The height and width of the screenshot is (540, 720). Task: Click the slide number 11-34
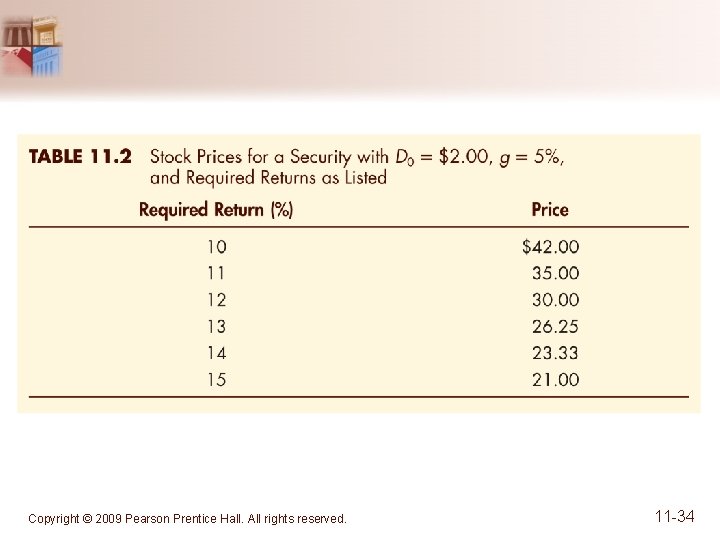point(674,517)
